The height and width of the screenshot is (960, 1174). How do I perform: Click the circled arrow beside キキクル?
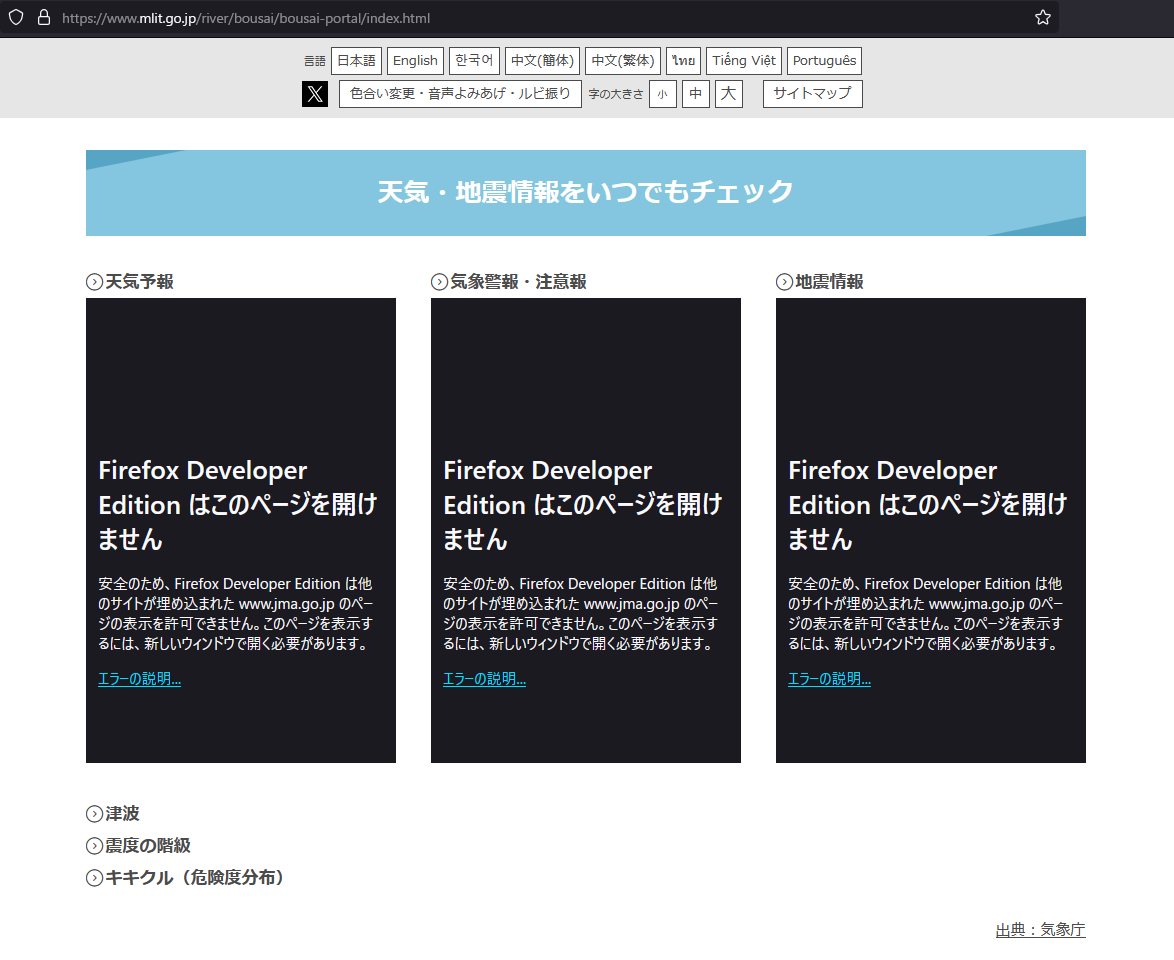(94, 878)
